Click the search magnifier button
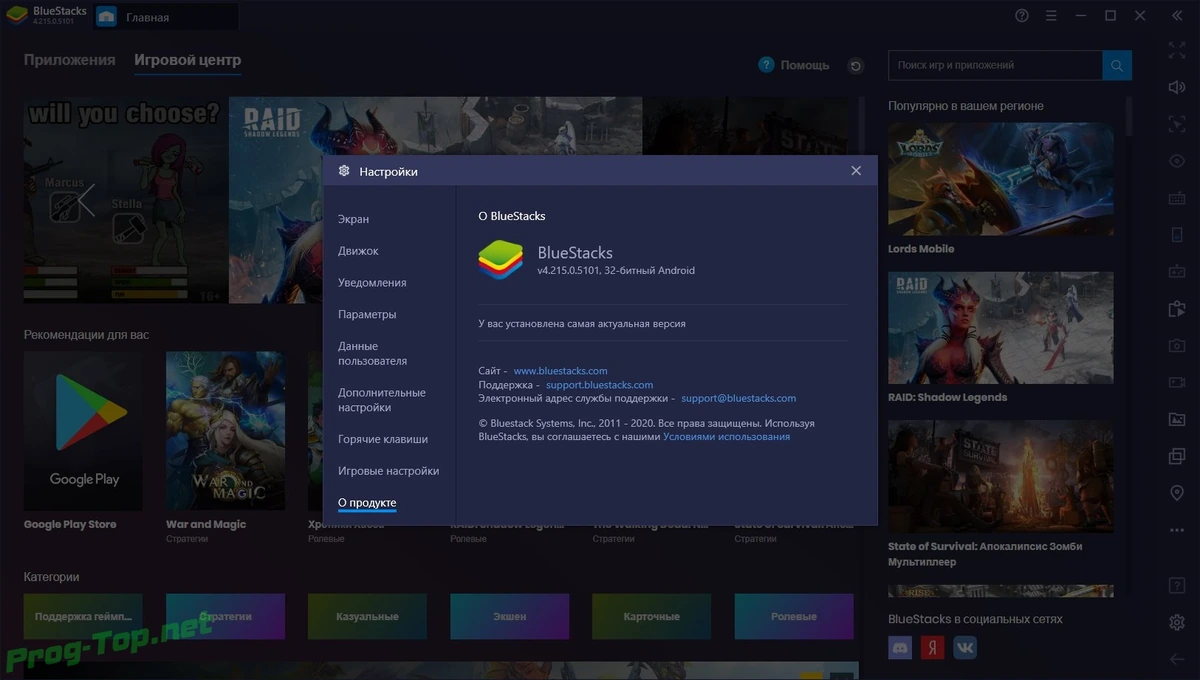The height and width of the screenshot is (680, 1200). (x=1117, y=66)
